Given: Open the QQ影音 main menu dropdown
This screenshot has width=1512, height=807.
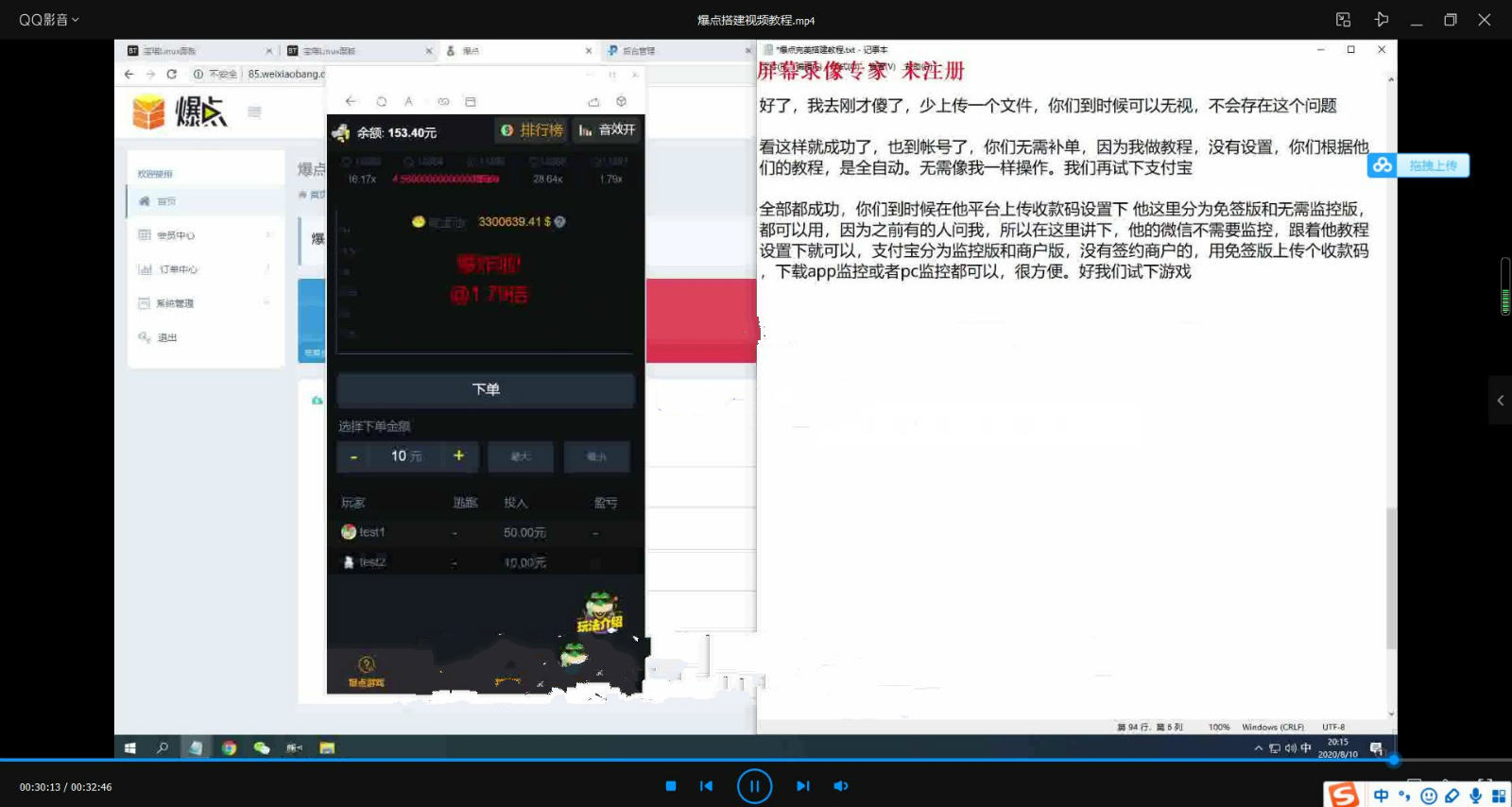Looking at the screenshot, I should click(x=49, y=20).
